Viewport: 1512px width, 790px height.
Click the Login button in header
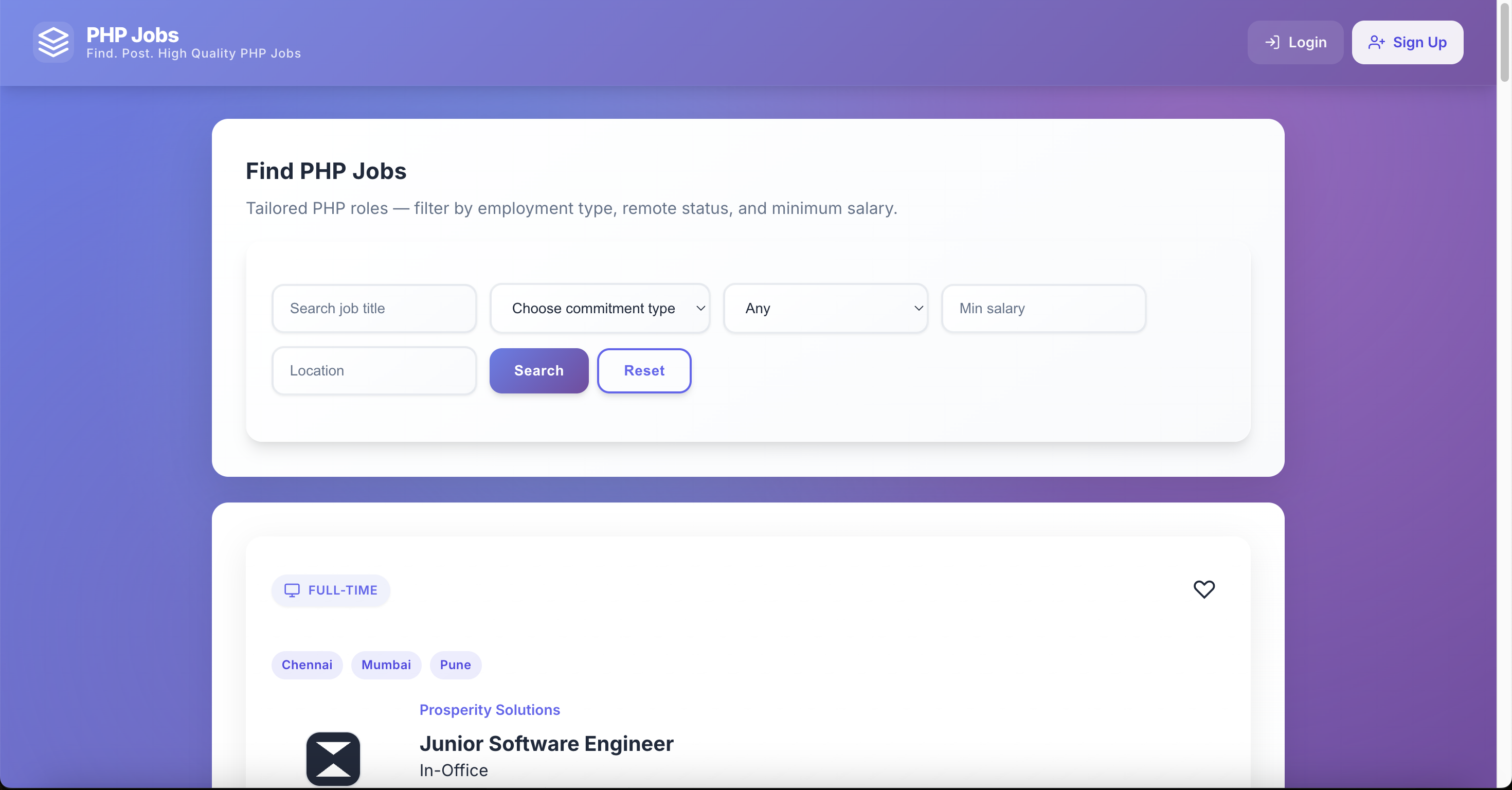[1295, 42]
